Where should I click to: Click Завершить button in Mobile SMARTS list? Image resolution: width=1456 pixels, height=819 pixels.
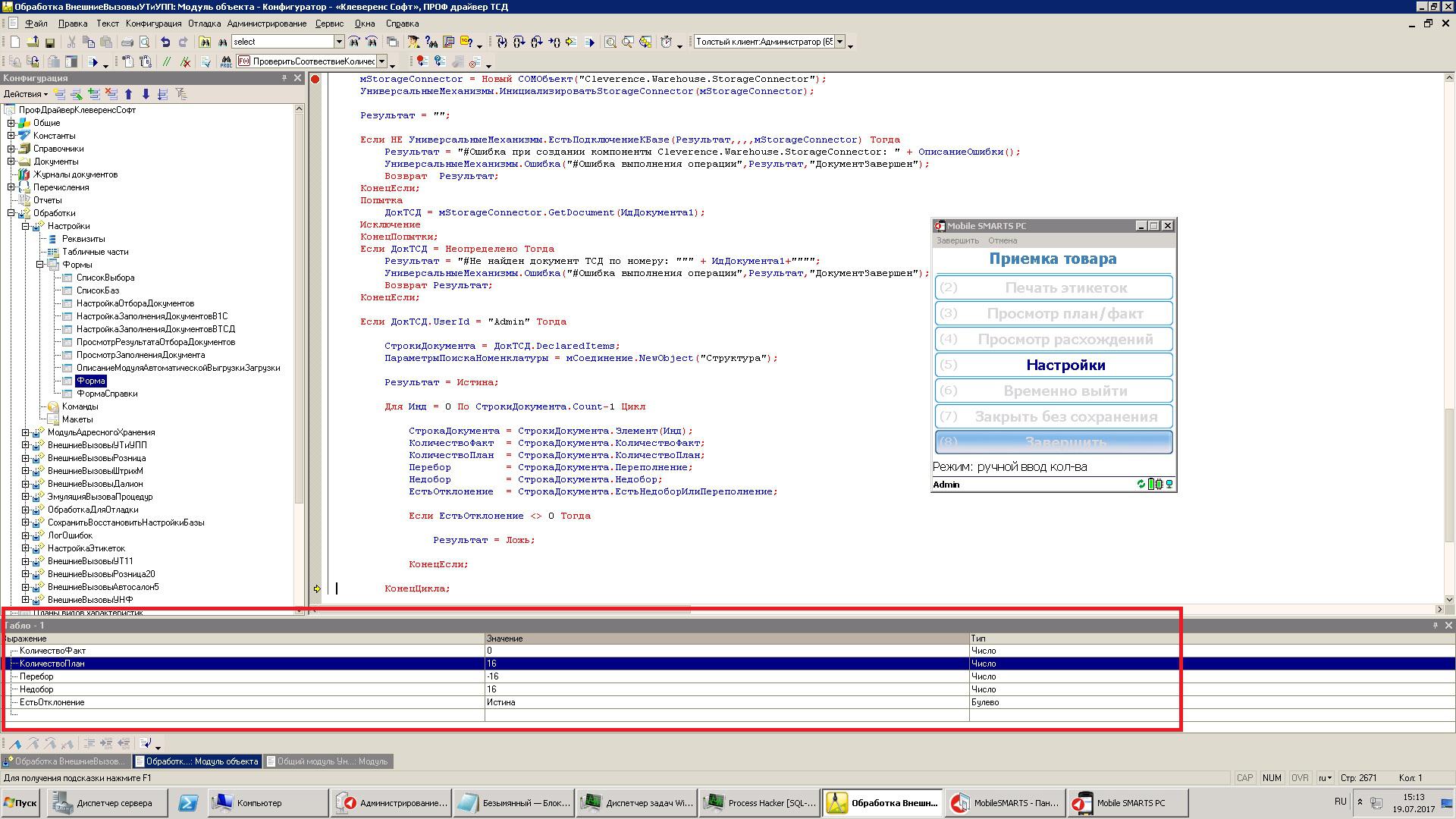pos(1054,442)
